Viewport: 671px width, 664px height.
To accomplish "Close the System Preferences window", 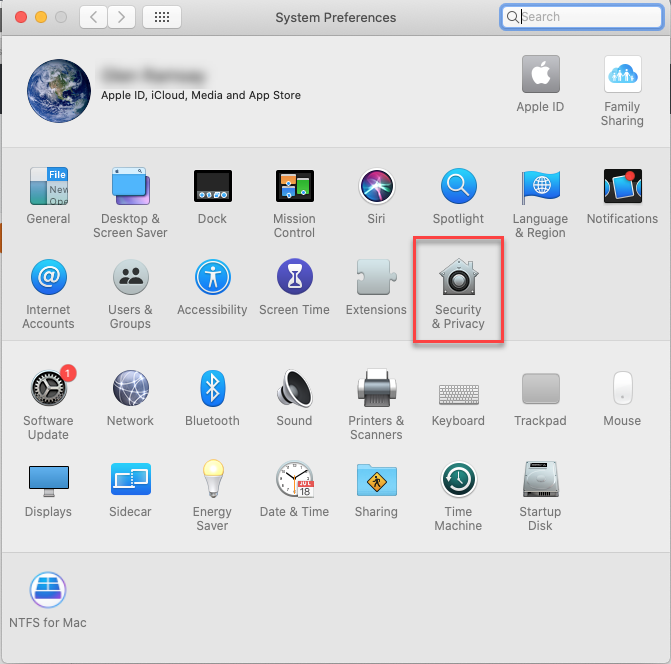I will [x=21, y=17].
